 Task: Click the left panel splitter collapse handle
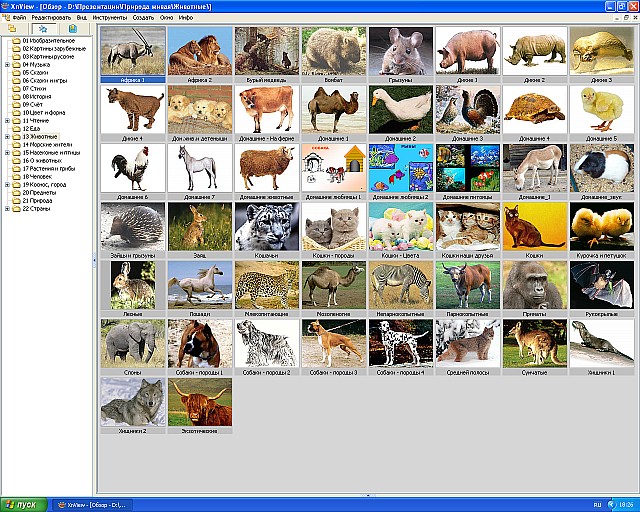[94, 260]
